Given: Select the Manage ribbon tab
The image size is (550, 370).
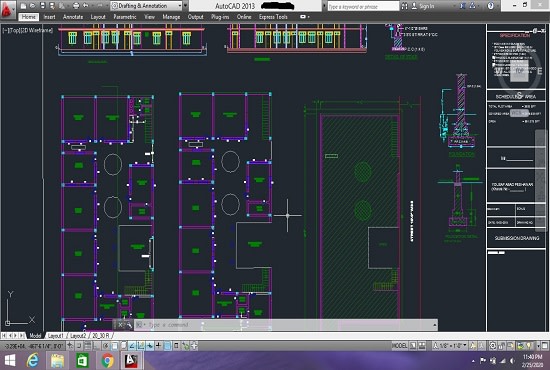Looking at the screenshot, I should 171,17.
